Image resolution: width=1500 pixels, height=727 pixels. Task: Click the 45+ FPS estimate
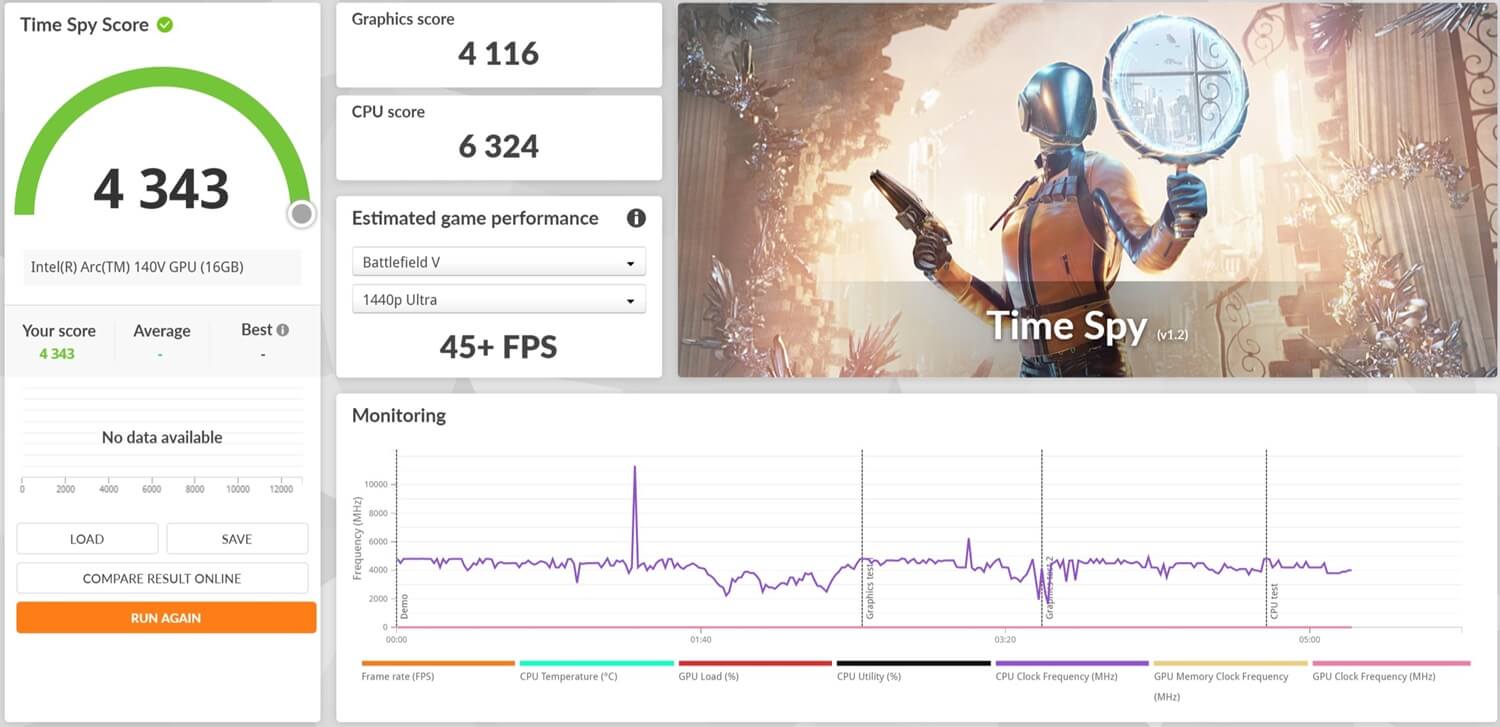point(498,347)
